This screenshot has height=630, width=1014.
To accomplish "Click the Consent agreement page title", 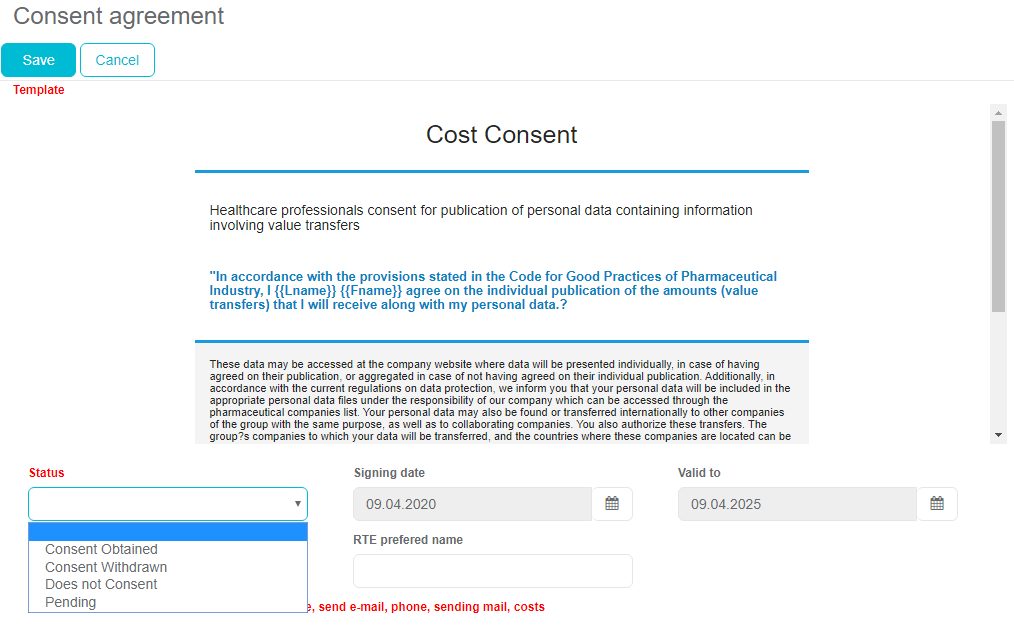I will 118,16.
